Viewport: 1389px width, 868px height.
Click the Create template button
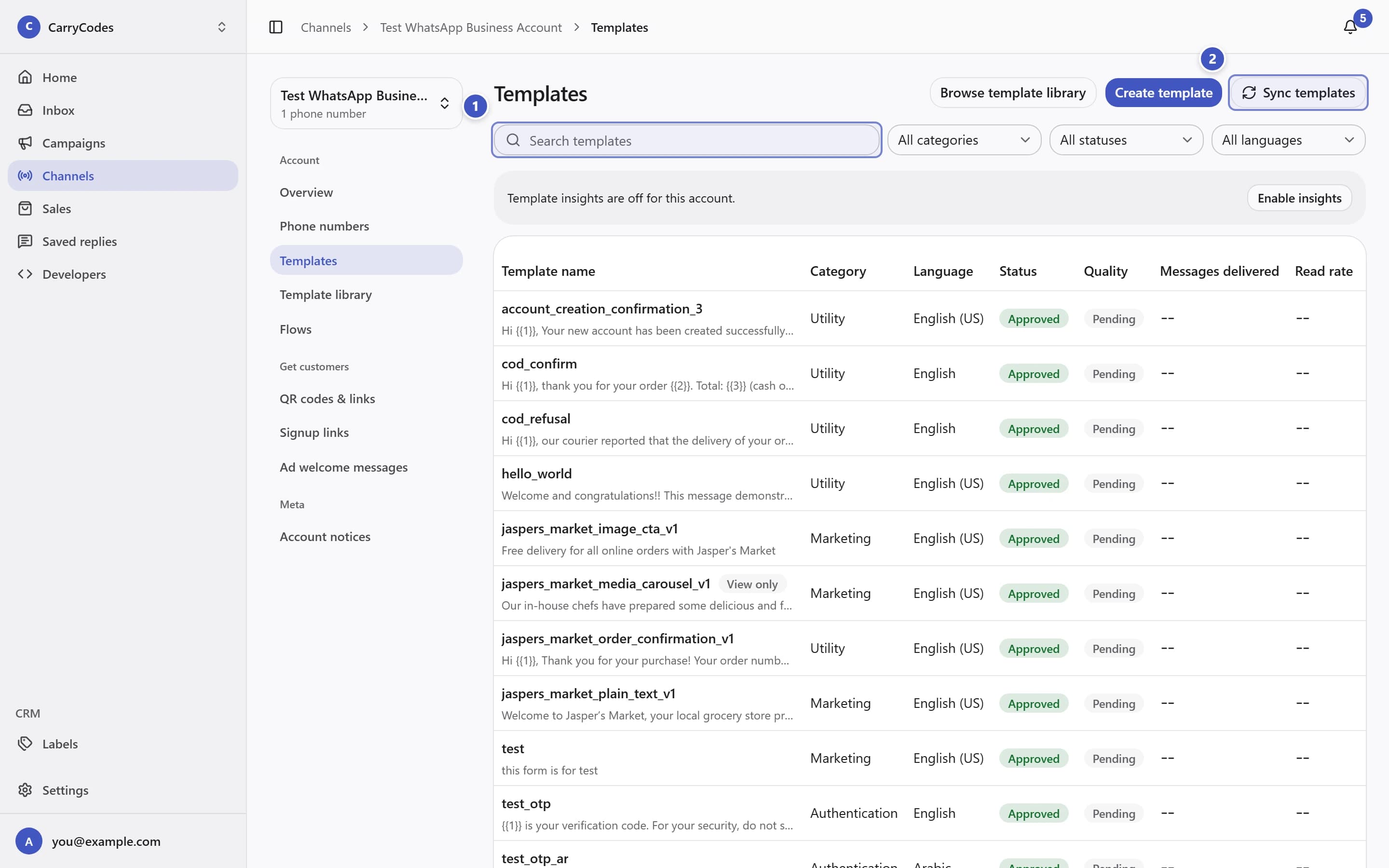pyautogui.click(x=1163, y=93)
